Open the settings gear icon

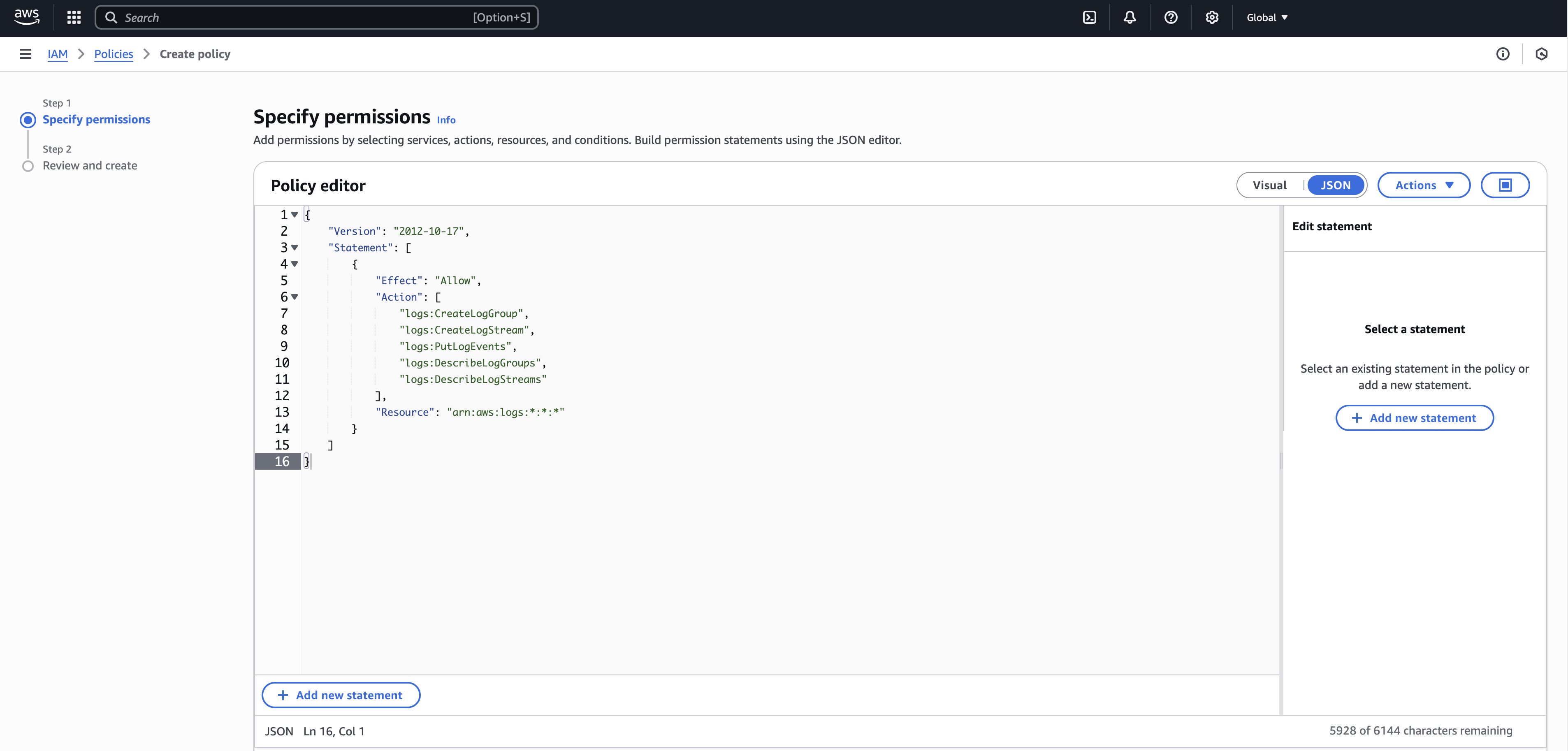click(x=1211, y=17)
